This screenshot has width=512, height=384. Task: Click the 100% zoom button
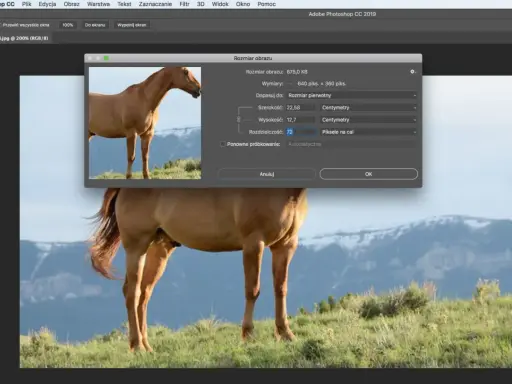[68, 25]
